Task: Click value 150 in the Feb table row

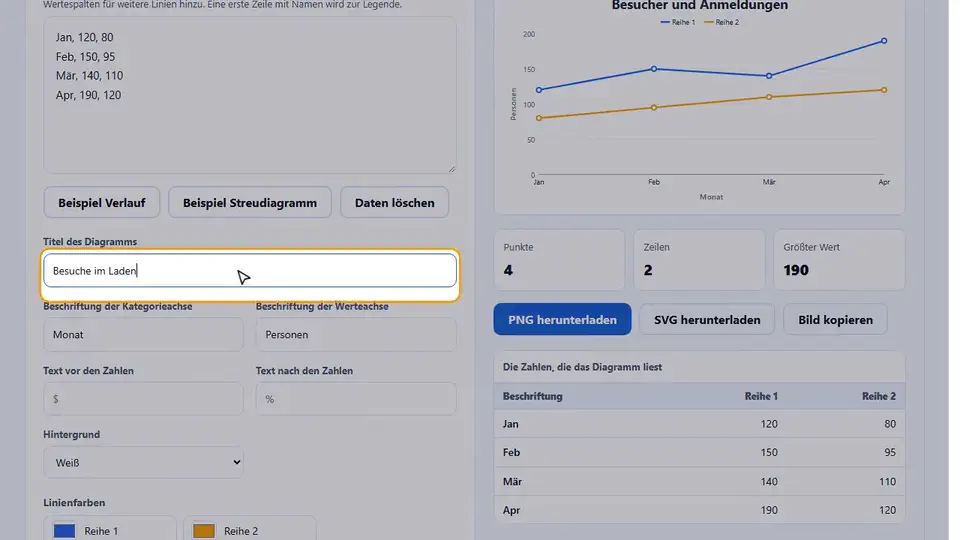Action: (x=769, y=452)
